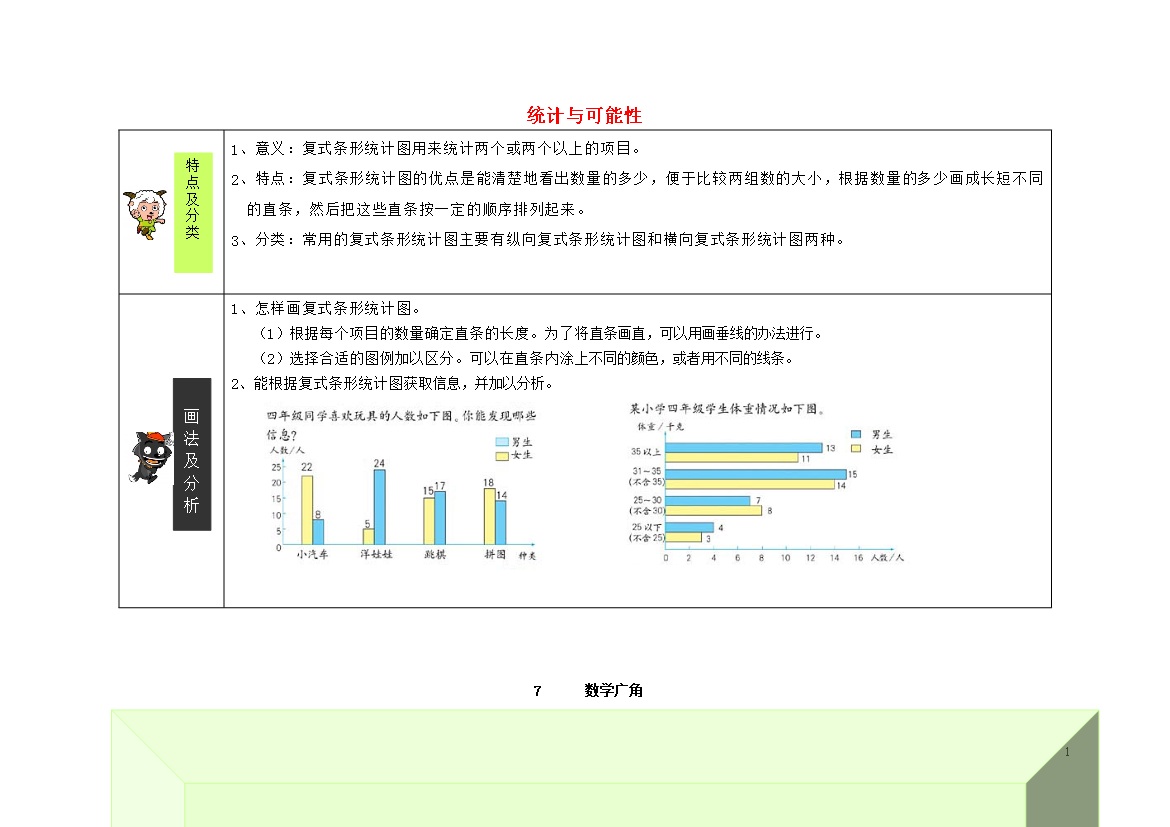
Task: Click the line starting "3、分类：常用的复式条形统计图"
Action: pyautogui.click(x=537, y=240)
